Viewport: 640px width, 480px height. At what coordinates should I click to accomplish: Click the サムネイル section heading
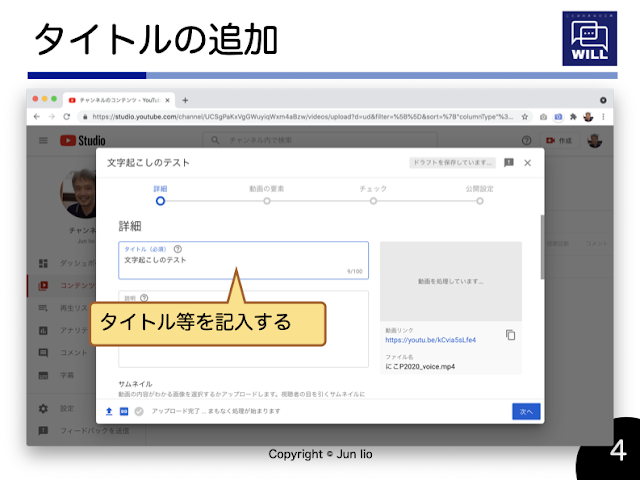pyautogui.click(x=135, y=384)
